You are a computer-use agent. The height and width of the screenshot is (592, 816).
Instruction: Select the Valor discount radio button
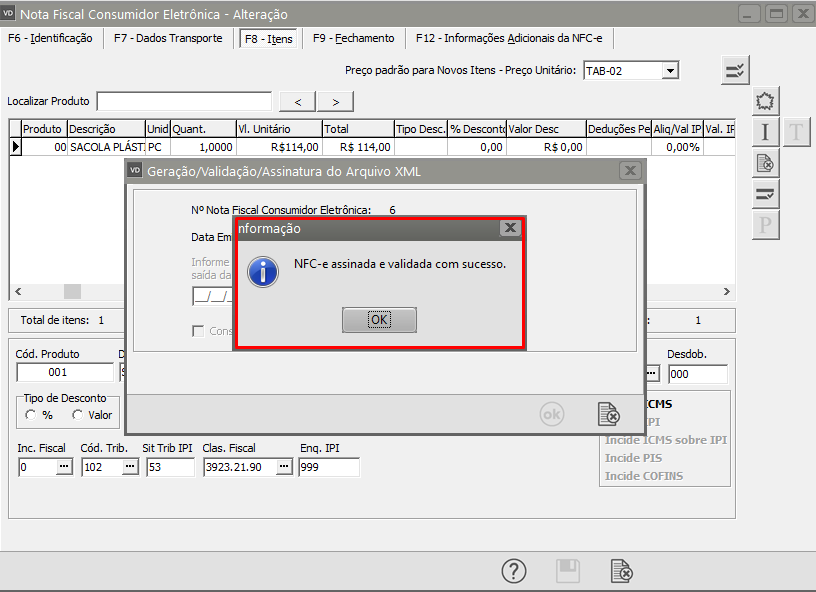coord(78,415)
